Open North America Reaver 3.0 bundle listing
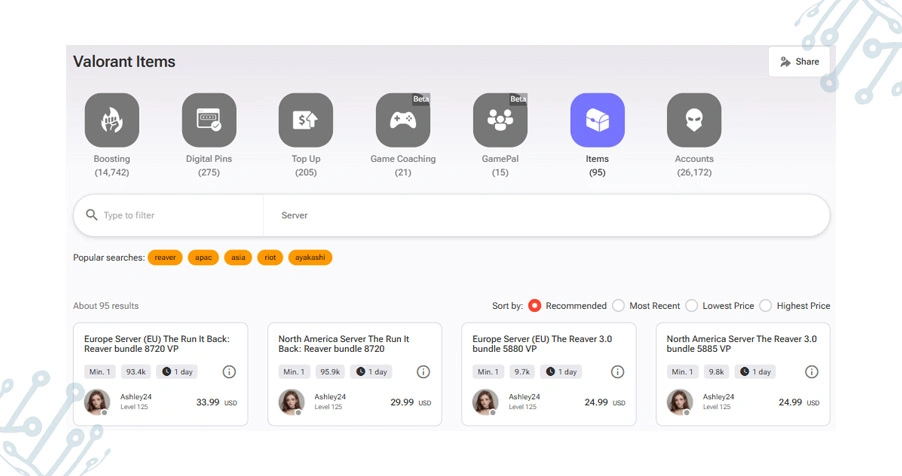The image size is (902, 476). click(x=741, y=344)
